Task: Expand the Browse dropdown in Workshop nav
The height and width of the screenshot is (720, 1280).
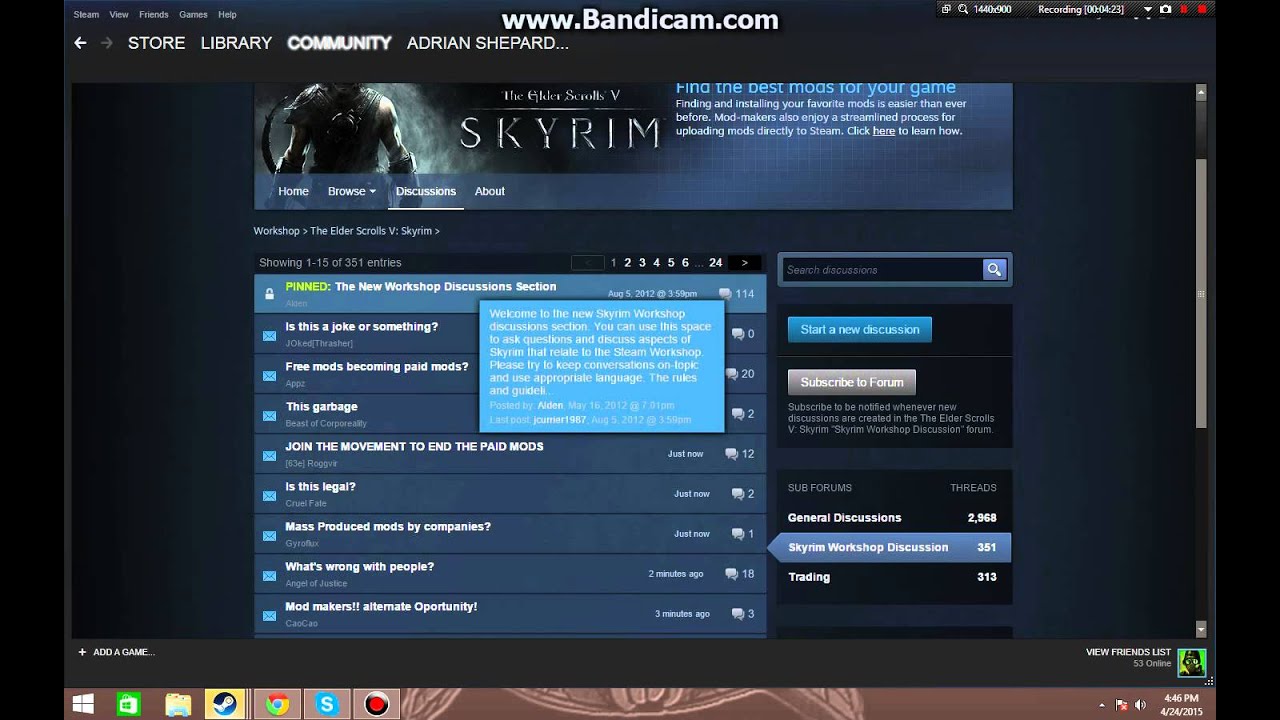Action: click(x=351, y=191)
